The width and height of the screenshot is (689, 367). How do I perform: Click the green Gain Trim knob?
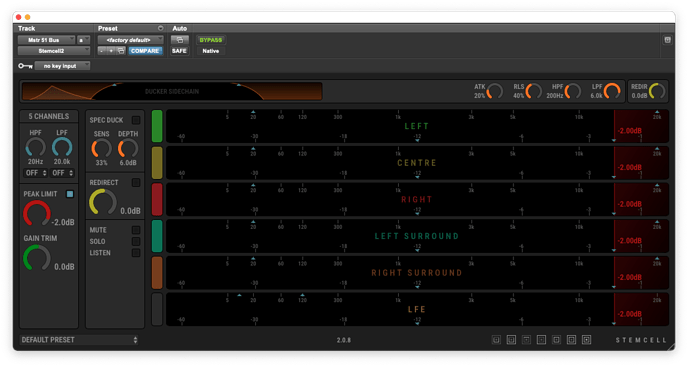[x=36, y=258]
